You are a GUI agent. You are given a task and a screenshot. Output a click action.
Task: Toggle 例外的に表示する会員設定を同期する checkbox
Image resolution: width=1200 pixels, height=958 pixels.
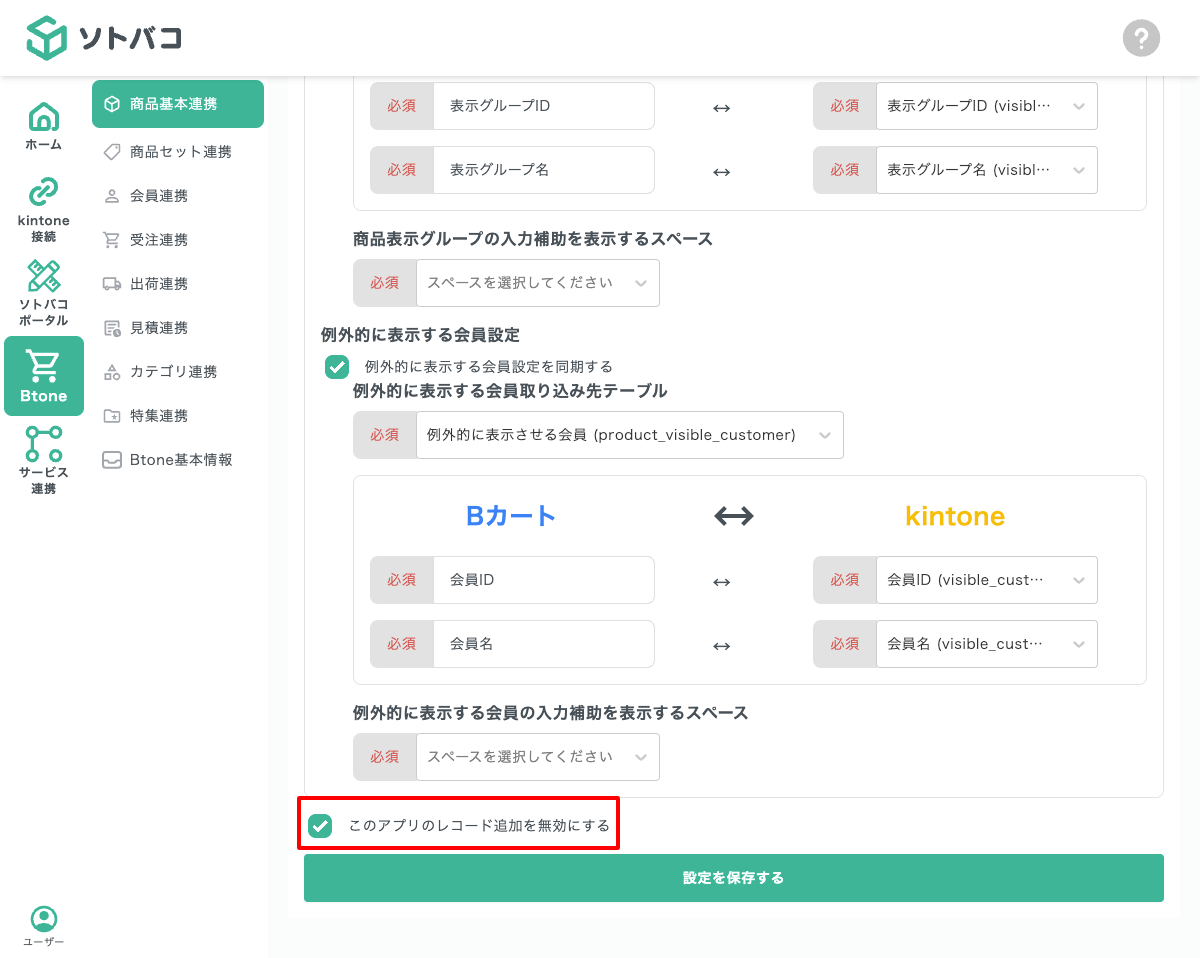coord(337,367)
